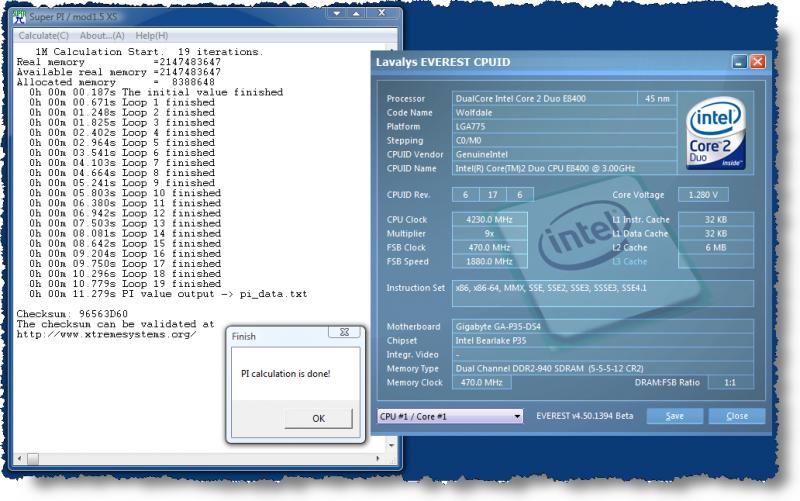The image size is (800, 501).
Task: Click the Chipset value Intel Bearlake P35
Action: click(603, 340)
